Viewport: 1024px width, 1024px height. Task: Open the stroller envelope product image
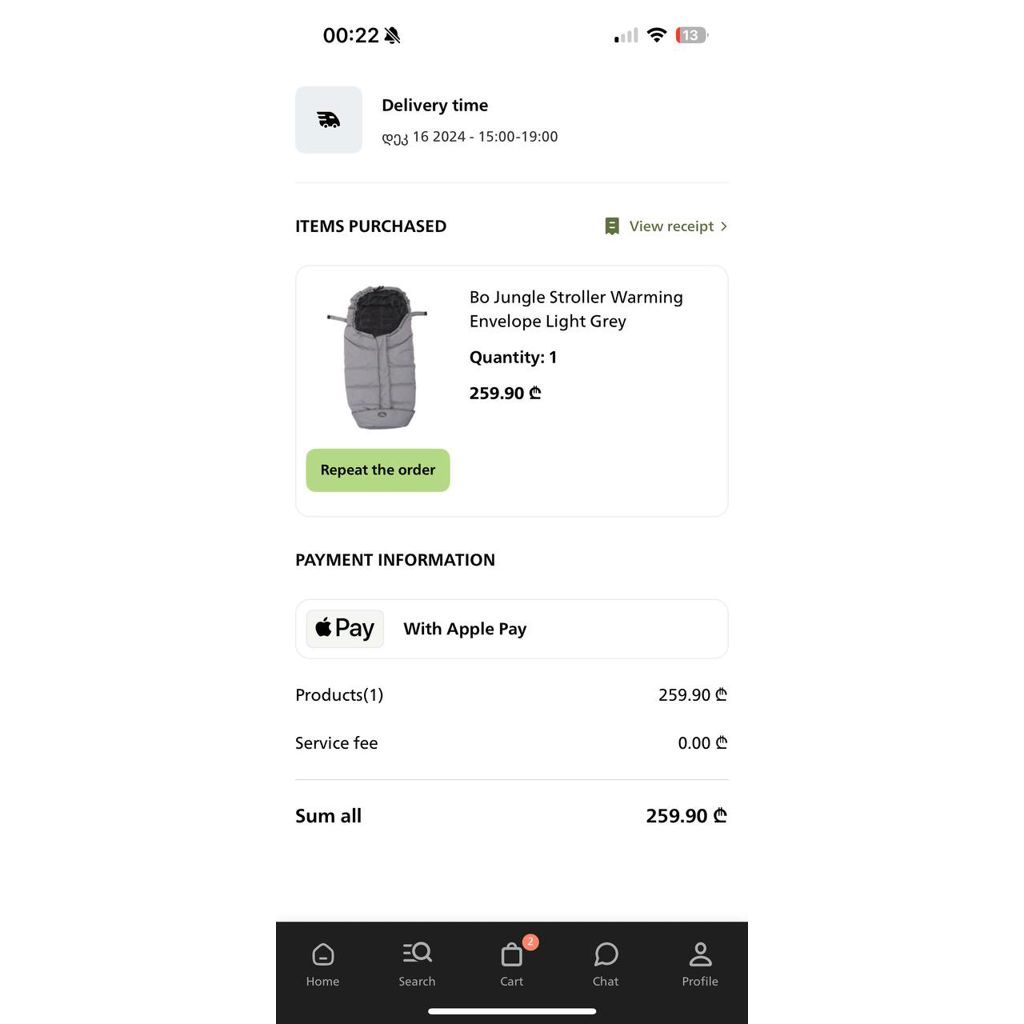tap(380, 357)
